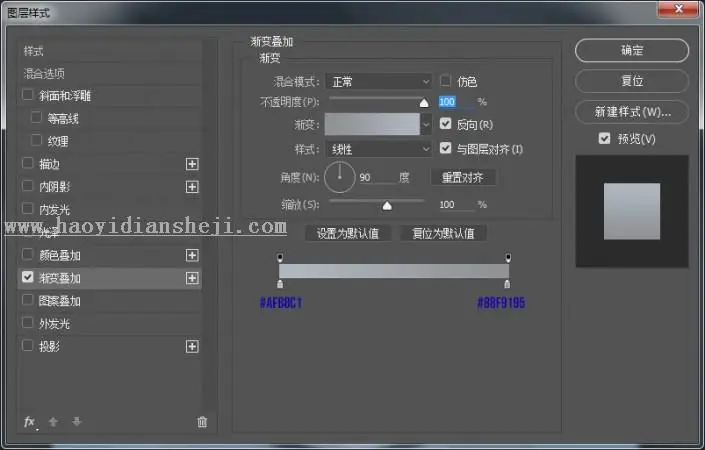The width and height of the screenshot is (705, 450).
Task: Enable the 描边 checkbox
Action: click(27, 163)
